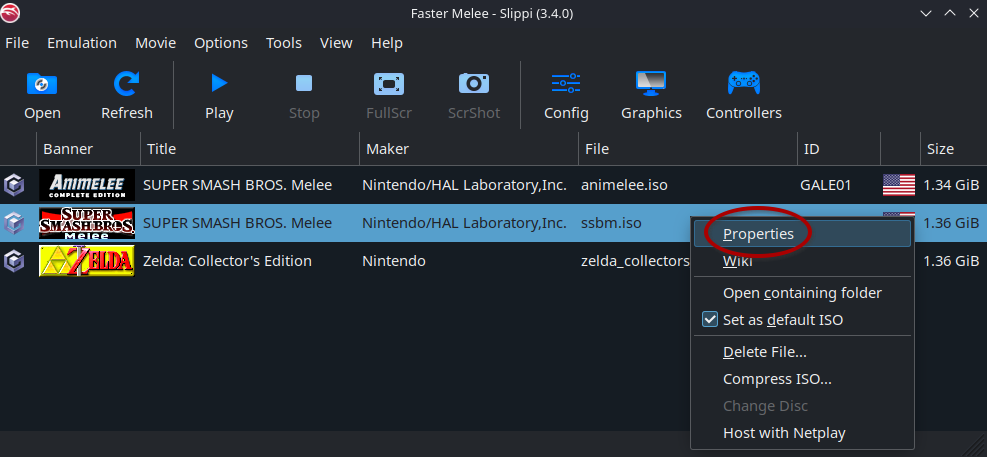This screenshot has height=457, width=987.
Task: Open the Graphics settings icon
Action: click(x=651, y=84)
